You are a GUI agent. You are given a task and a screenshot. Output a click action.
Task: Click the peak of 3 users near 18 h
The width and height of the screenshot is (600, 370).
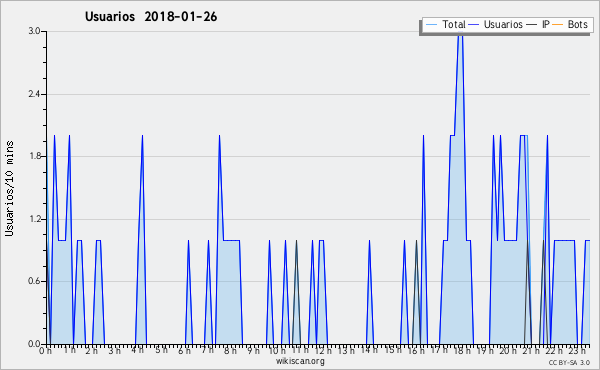click(x=460, y=34)
